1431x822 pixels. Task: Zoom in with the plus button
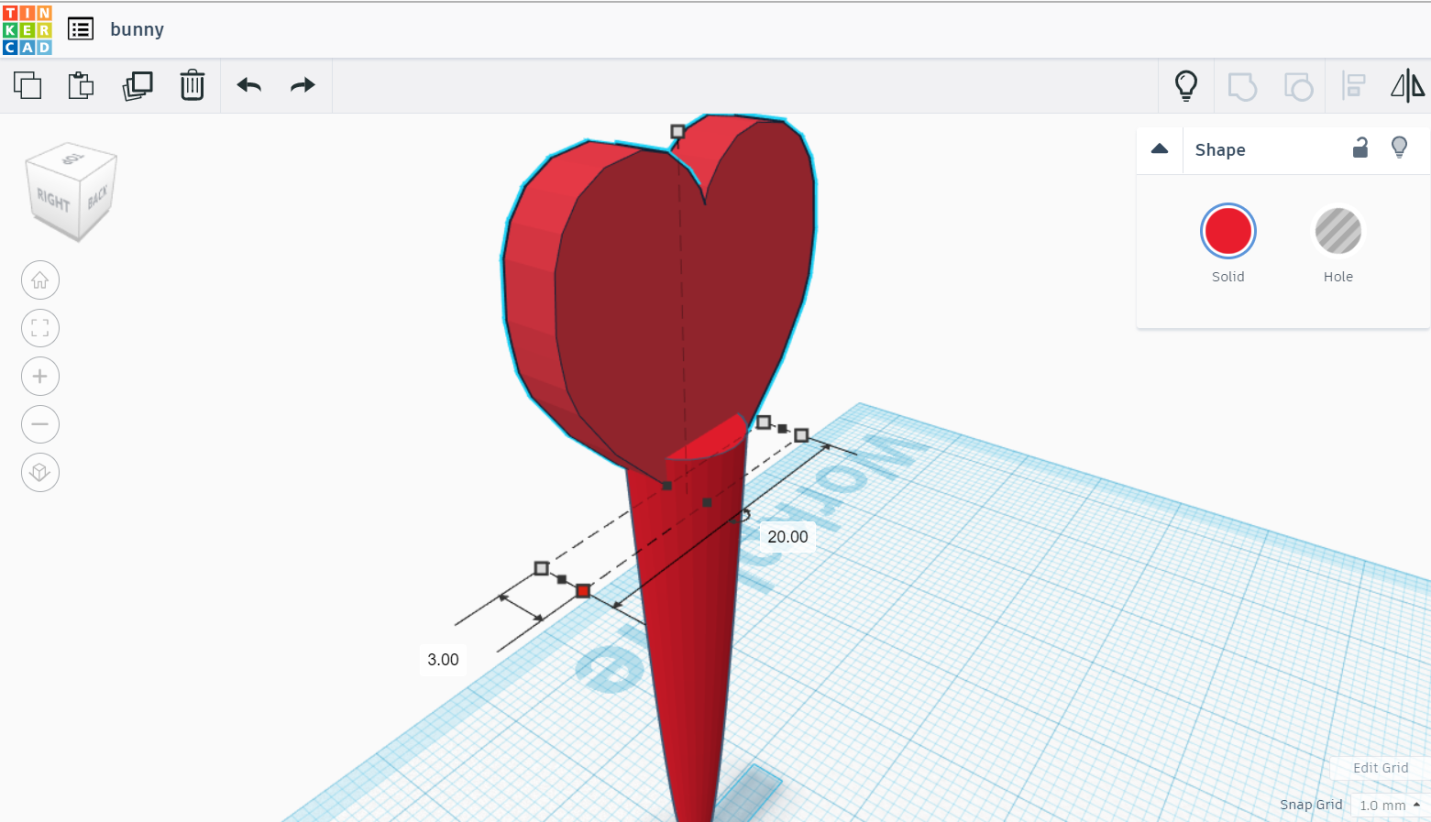40,376
